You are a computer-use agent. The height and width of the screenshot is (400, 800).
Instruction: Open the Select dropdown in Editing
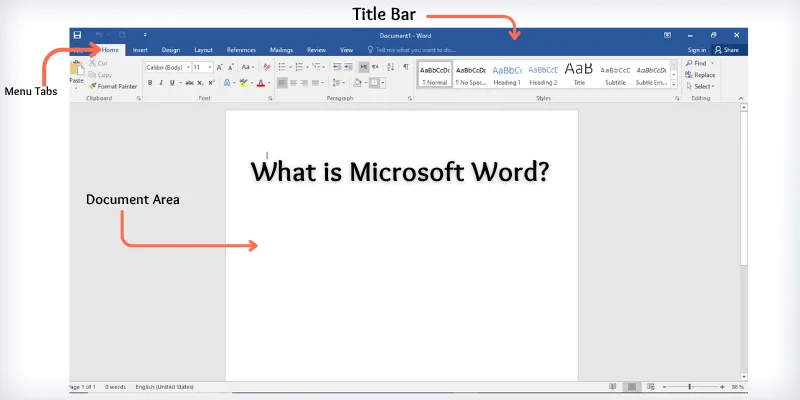click(x=700, y=86)
